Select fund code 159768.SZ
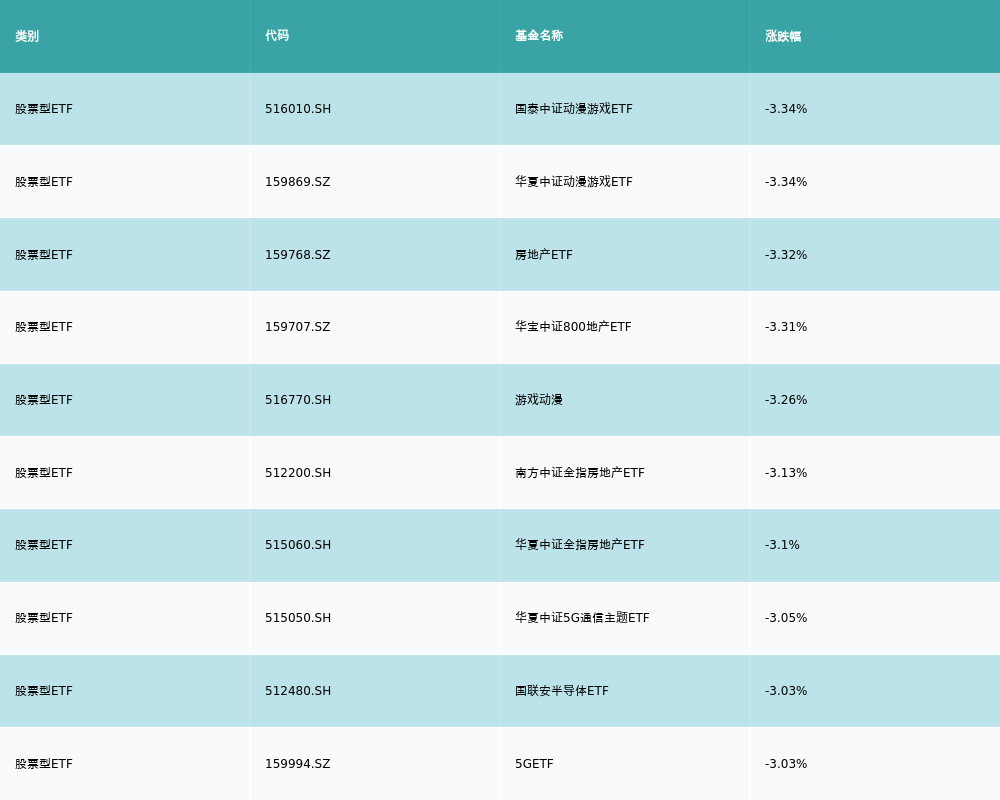 298,255
